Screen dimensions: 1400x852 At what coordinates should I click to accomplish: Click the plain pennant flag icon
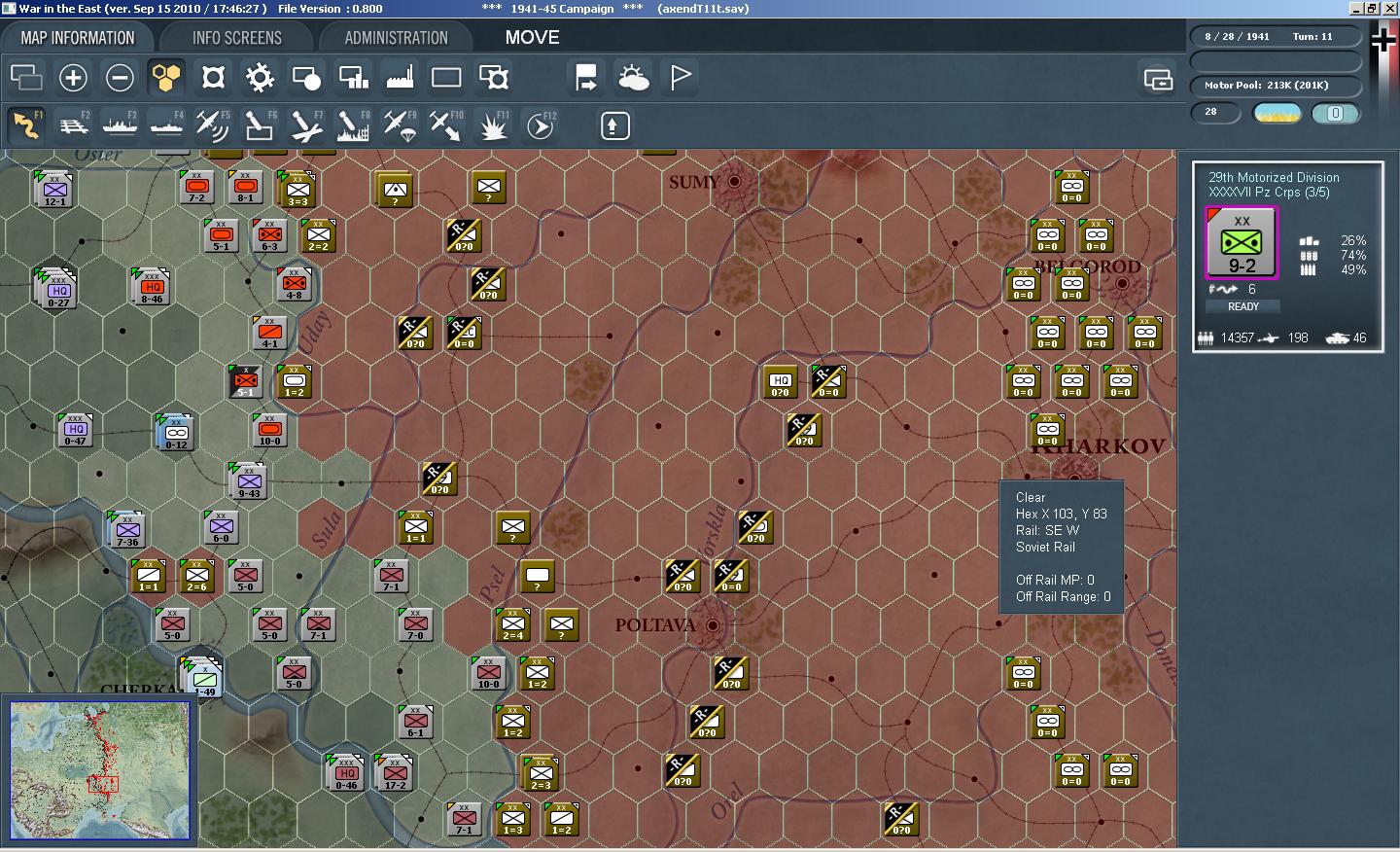tap(681, 78)
